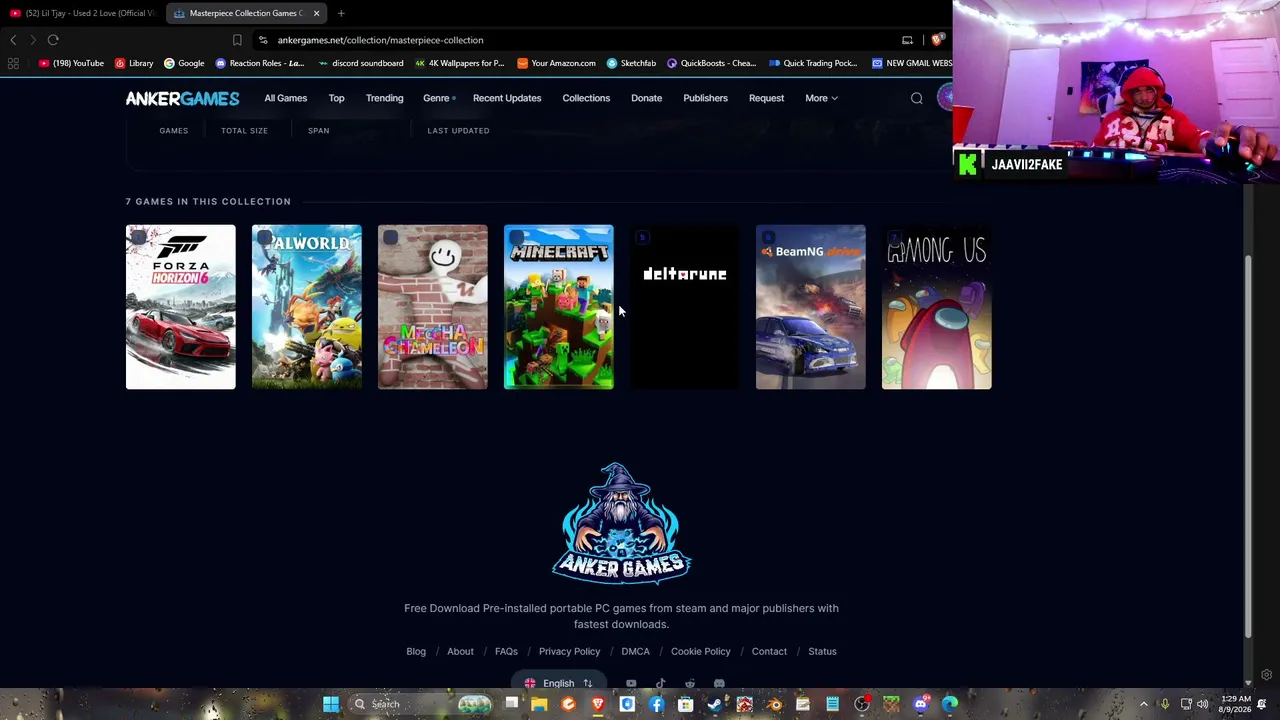Open the 4K Wallpapers bookmark
Screen dimensions: 1280x720
pyautogui.click(x=460, y=63)
